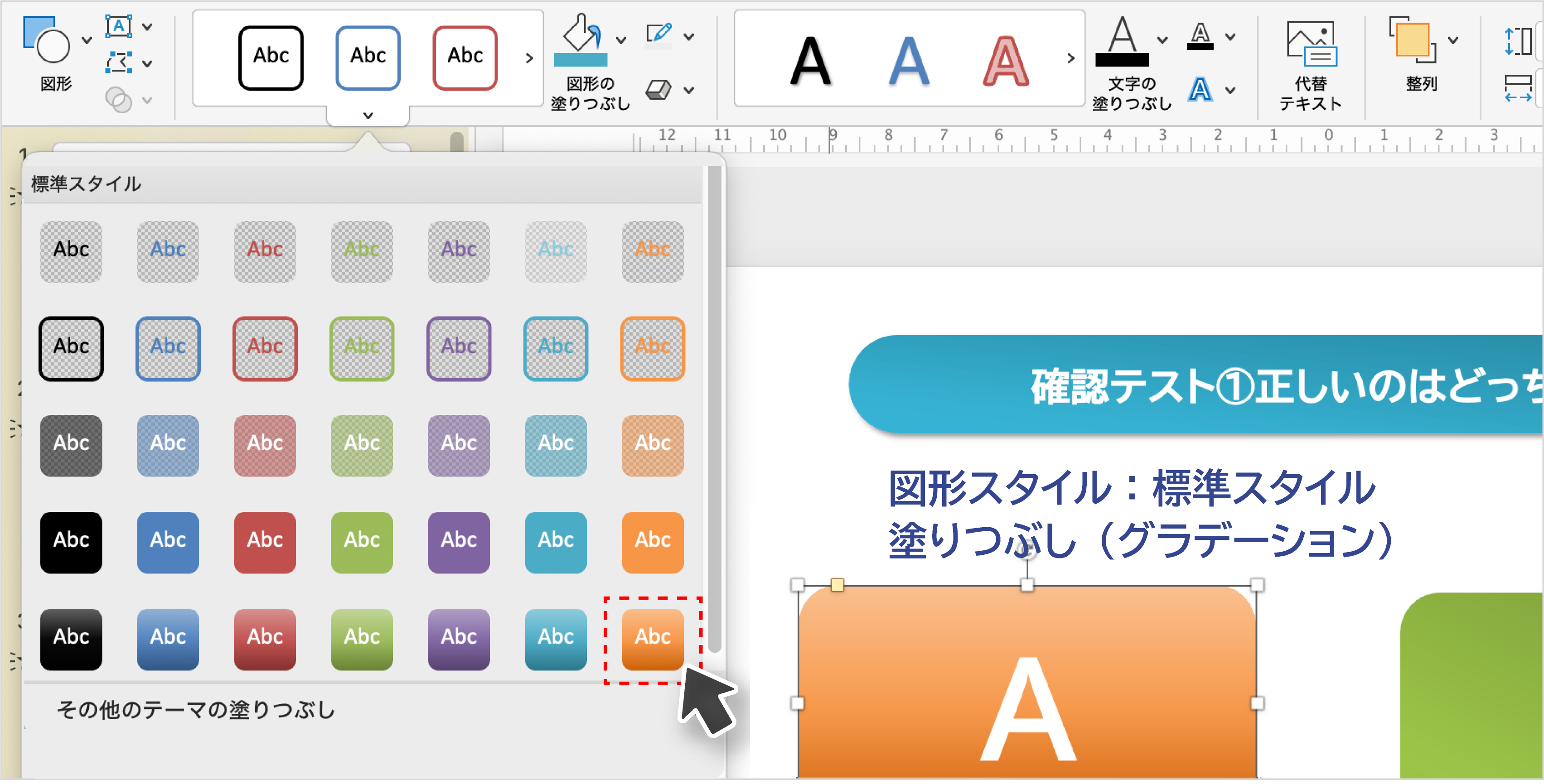The width and height of the screenshot is (1544, 784).
Task: Click the blue text effects A icon
Action: [x=1200, y=90]
